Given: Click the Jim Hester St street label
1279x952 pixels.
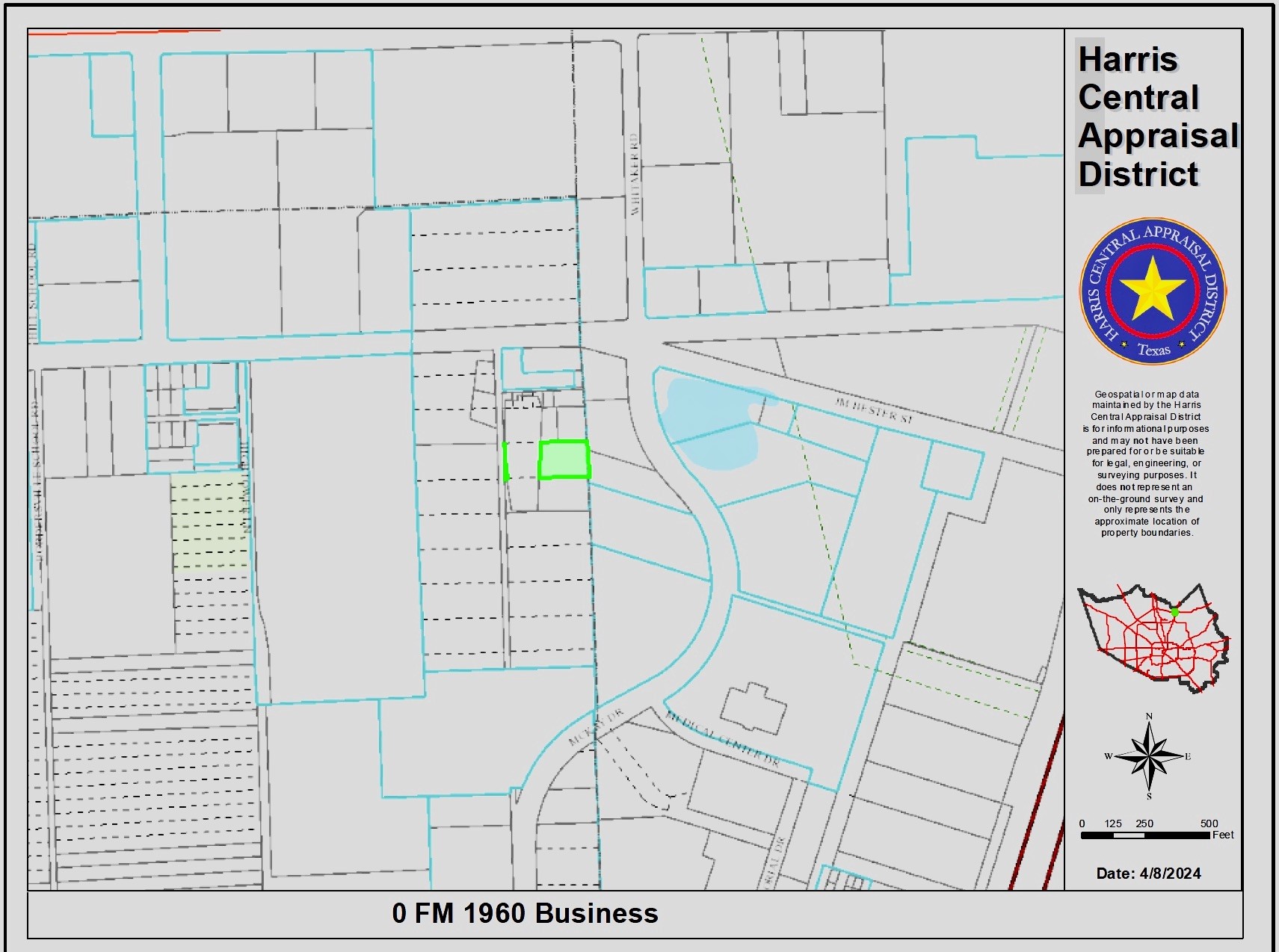Looking at the screenshot, I should coord(873,410).
